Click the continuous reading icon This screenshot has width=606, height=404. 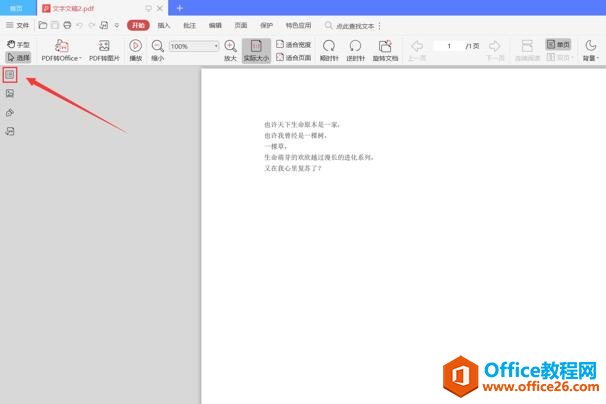click(527, 46)
